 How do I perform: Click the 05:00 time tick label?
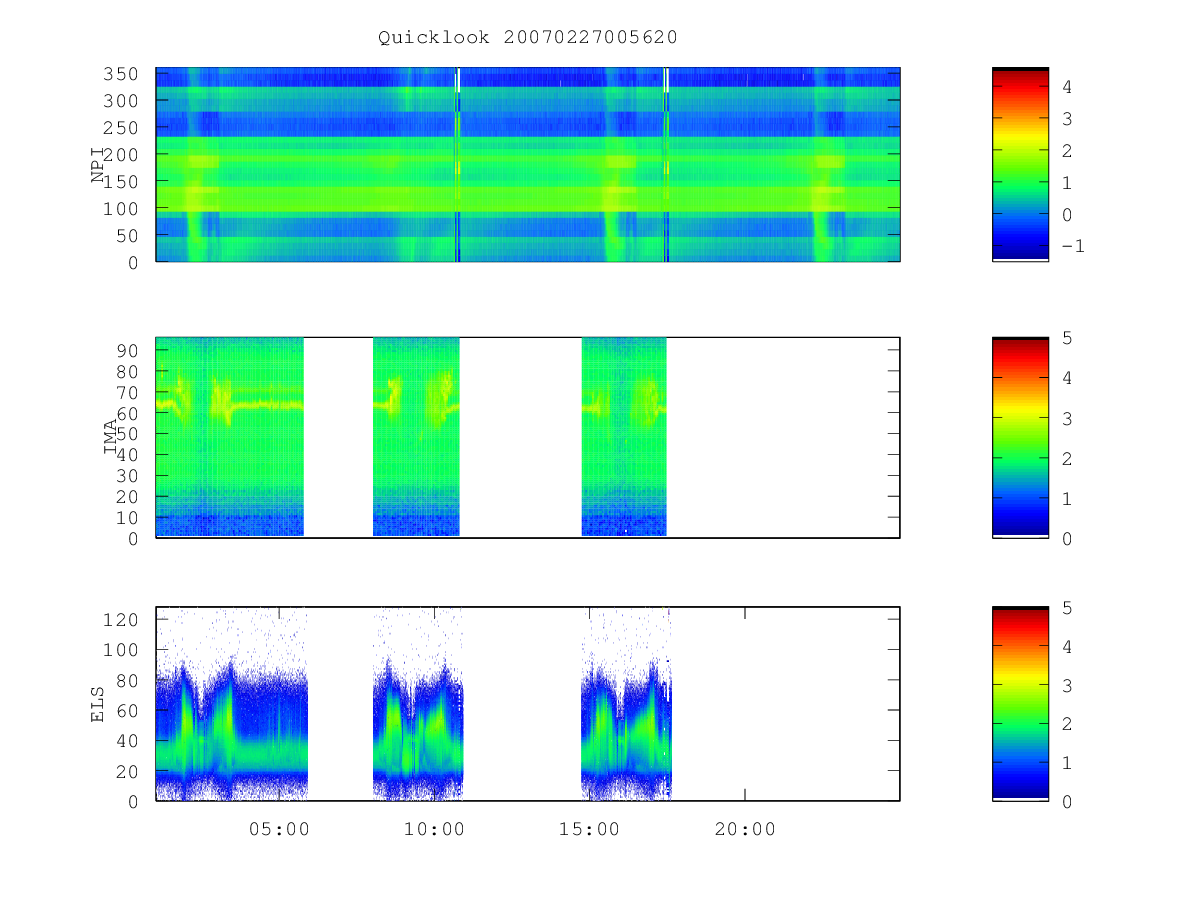tap(279, 829)
